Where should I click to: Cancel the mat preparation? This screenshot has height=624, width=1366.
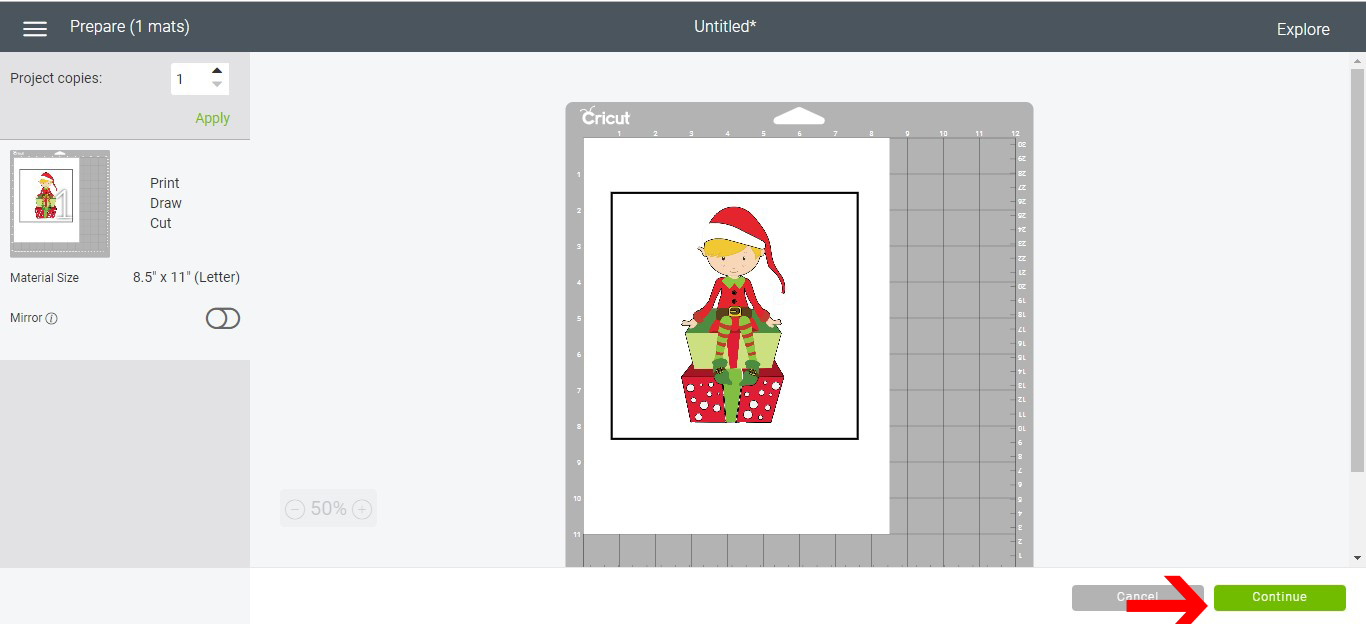pyautogui.click(x=1138, y=597)
